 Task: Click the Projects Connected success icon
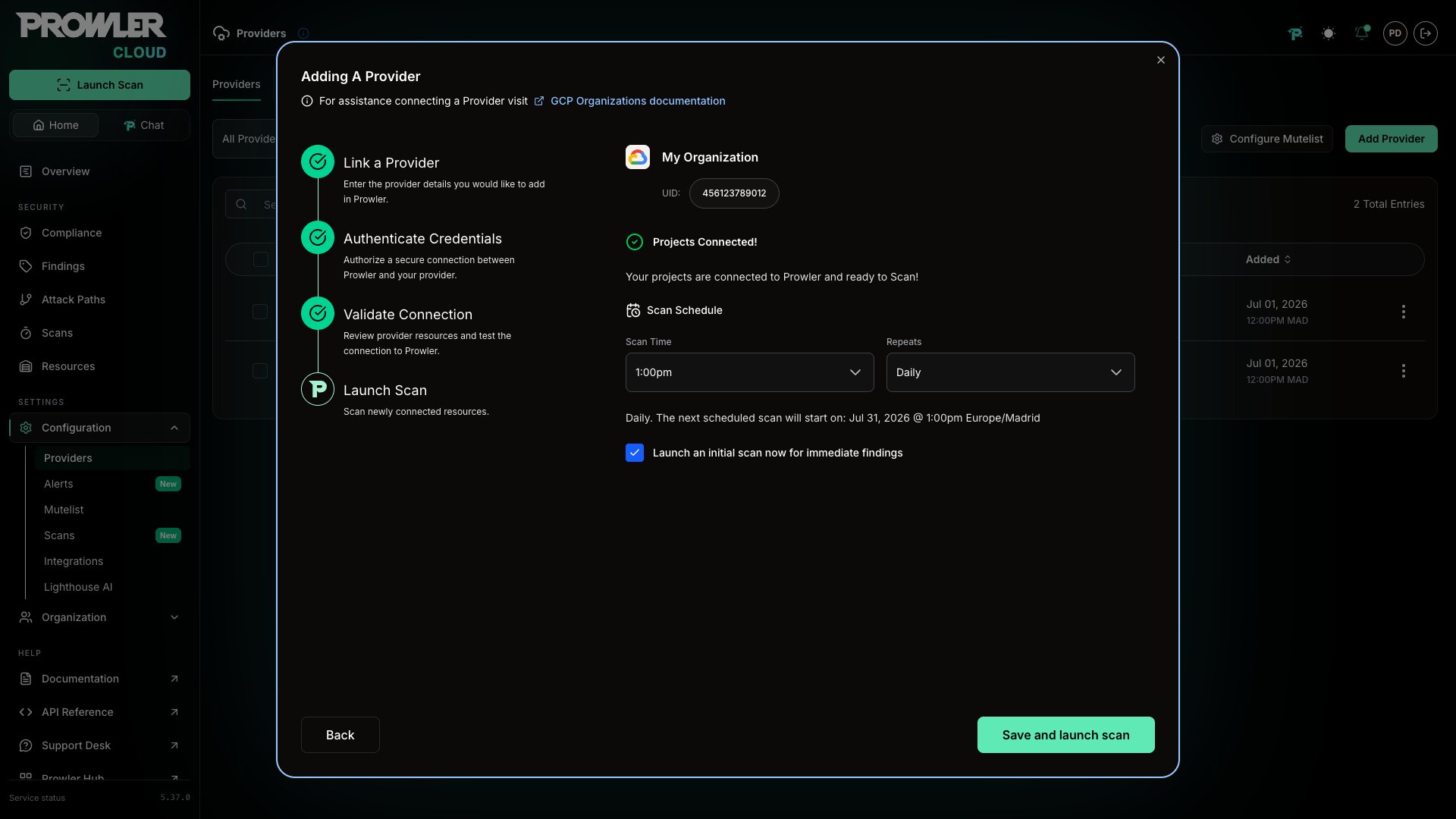(635, 242)
